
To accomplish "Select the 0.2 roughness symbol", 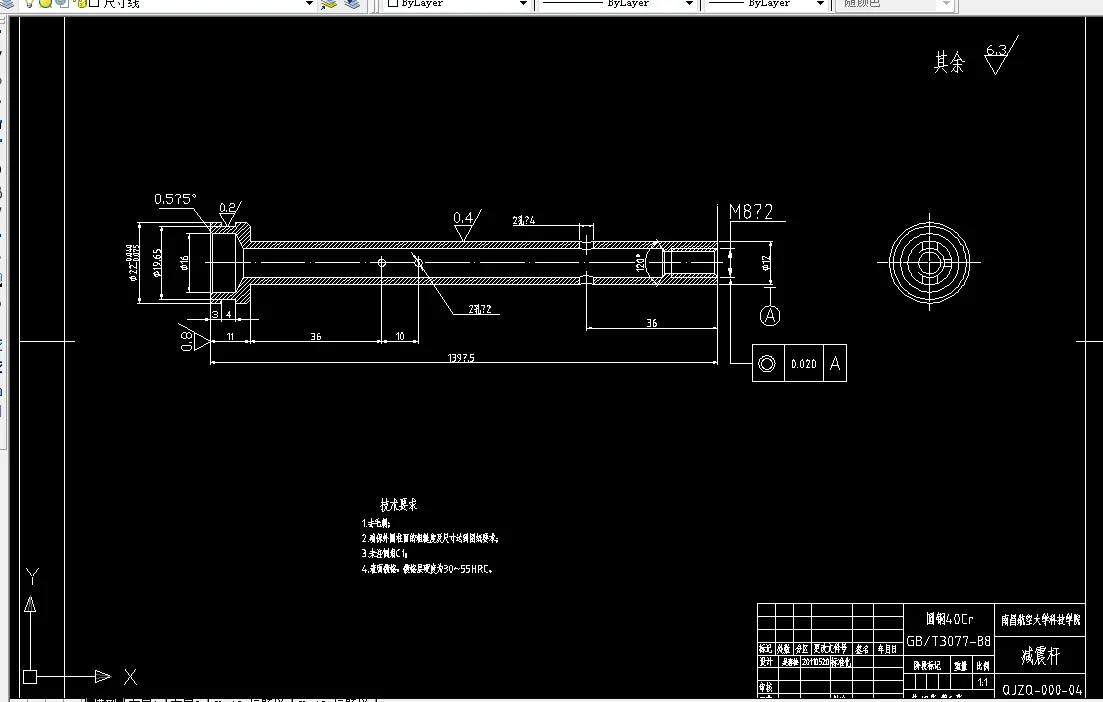I will [229, 212].
